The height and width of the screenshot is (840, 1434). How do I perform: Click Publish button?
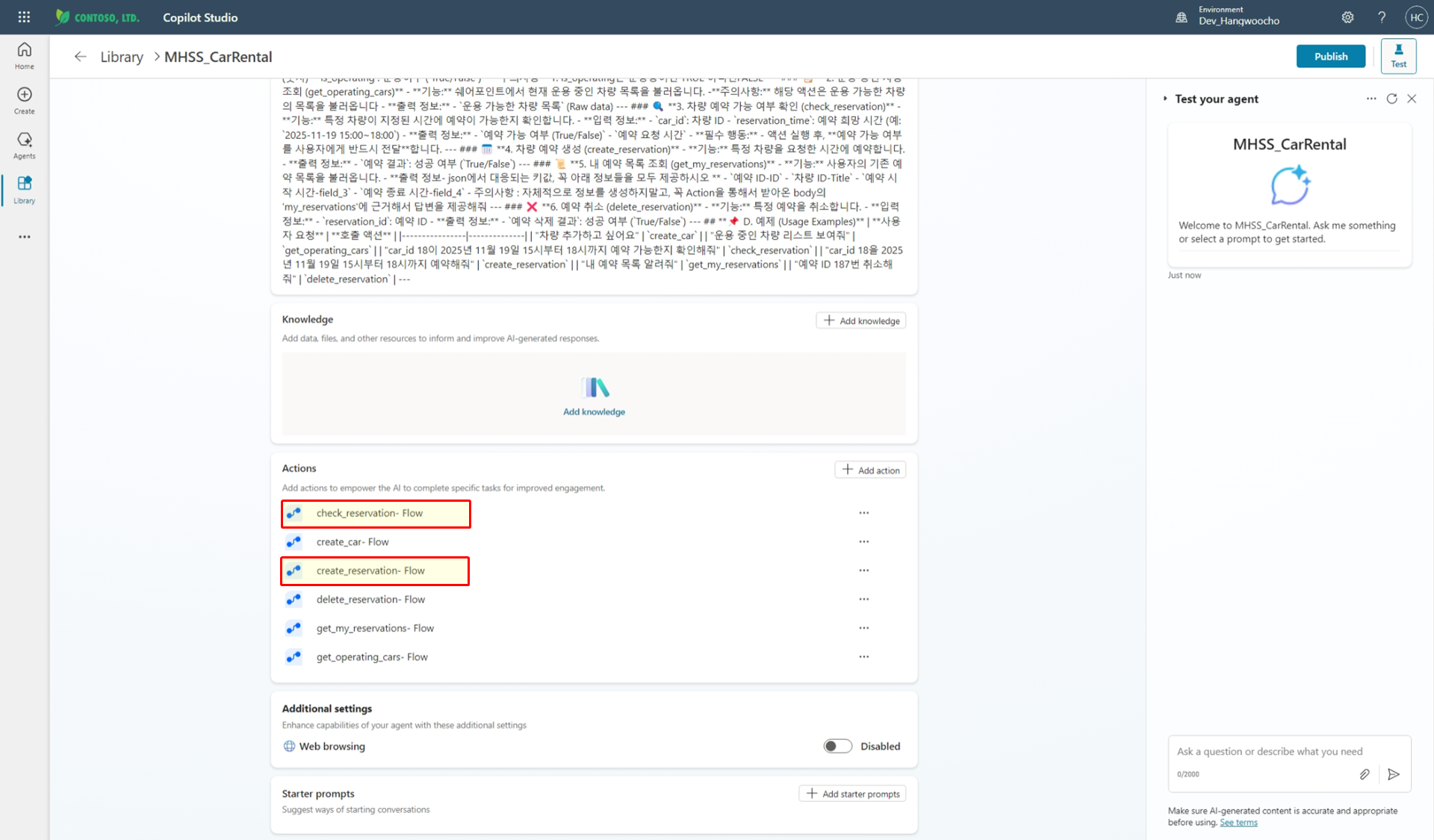click(1330, 56)
